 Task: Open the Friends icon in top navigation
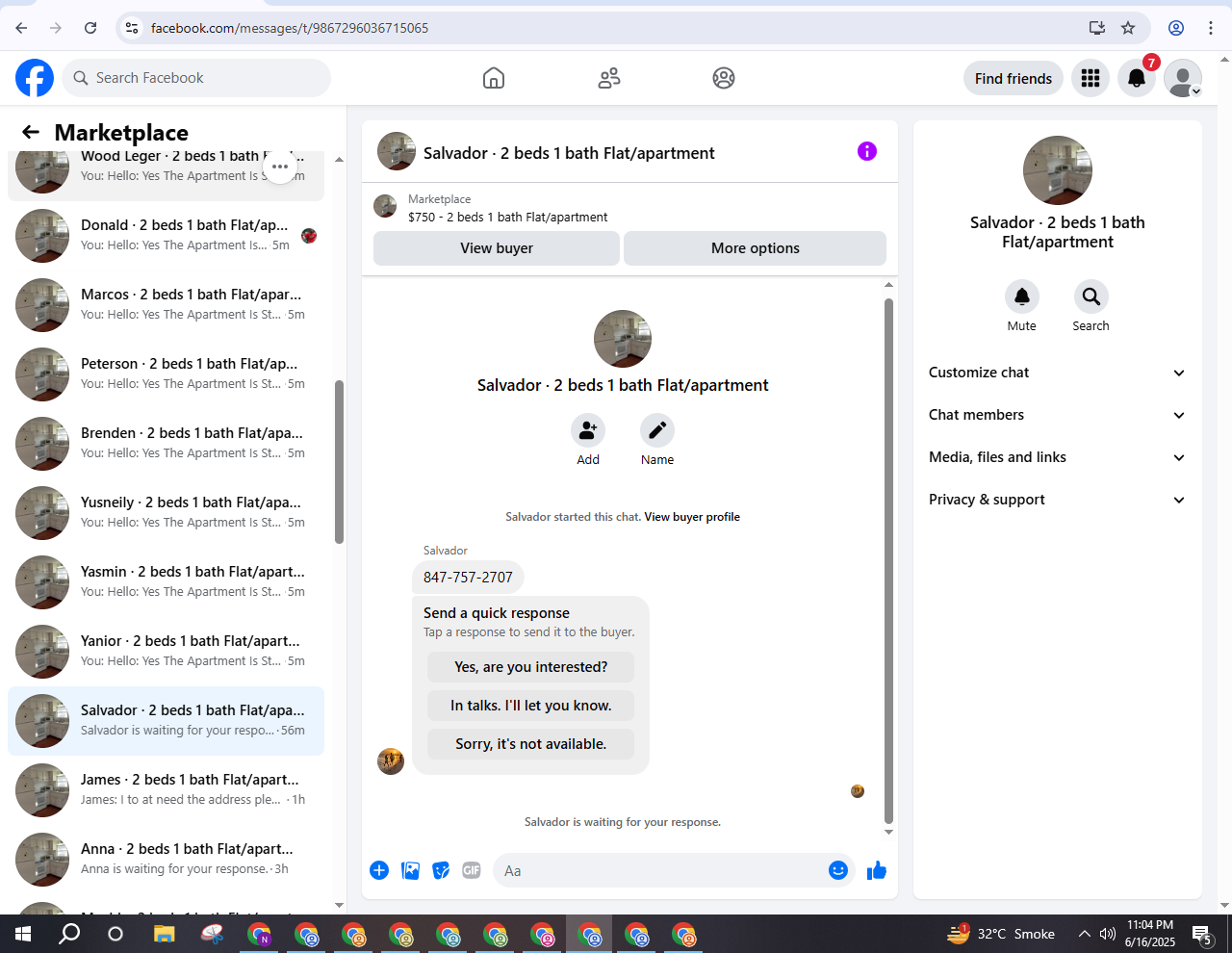click(x=609, y=78)
